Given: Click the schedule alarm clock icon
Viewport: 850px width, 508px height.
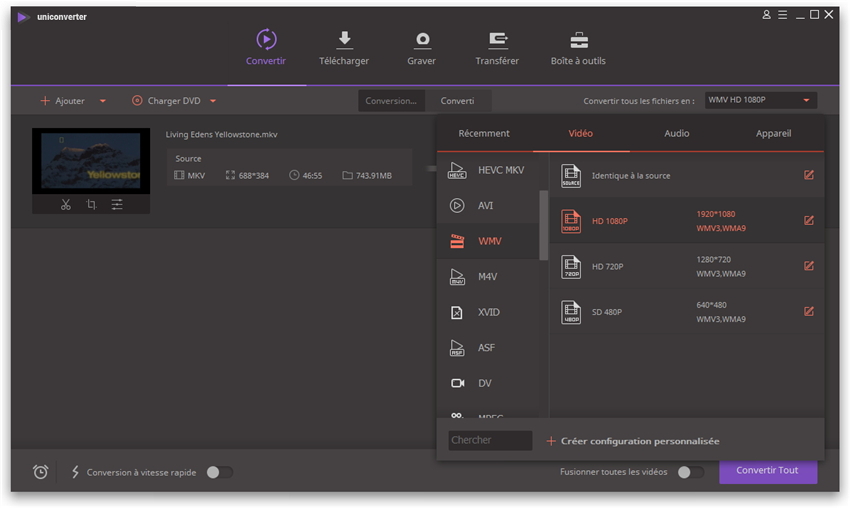Looking at the screenshot, I should 41,472.
